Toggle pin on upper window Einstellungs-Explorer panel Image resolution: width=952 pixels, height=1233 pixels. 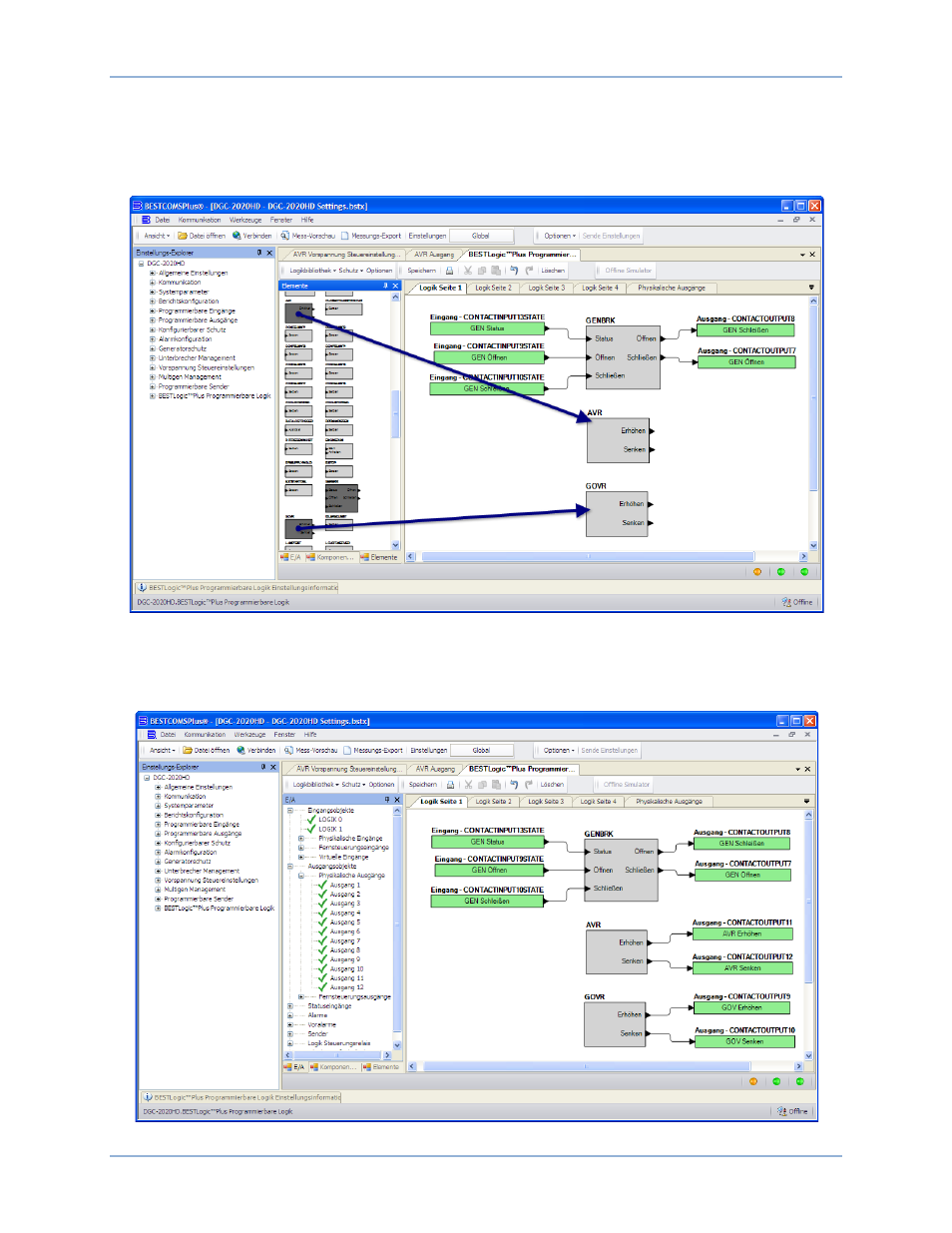click(x=259, y=253)
